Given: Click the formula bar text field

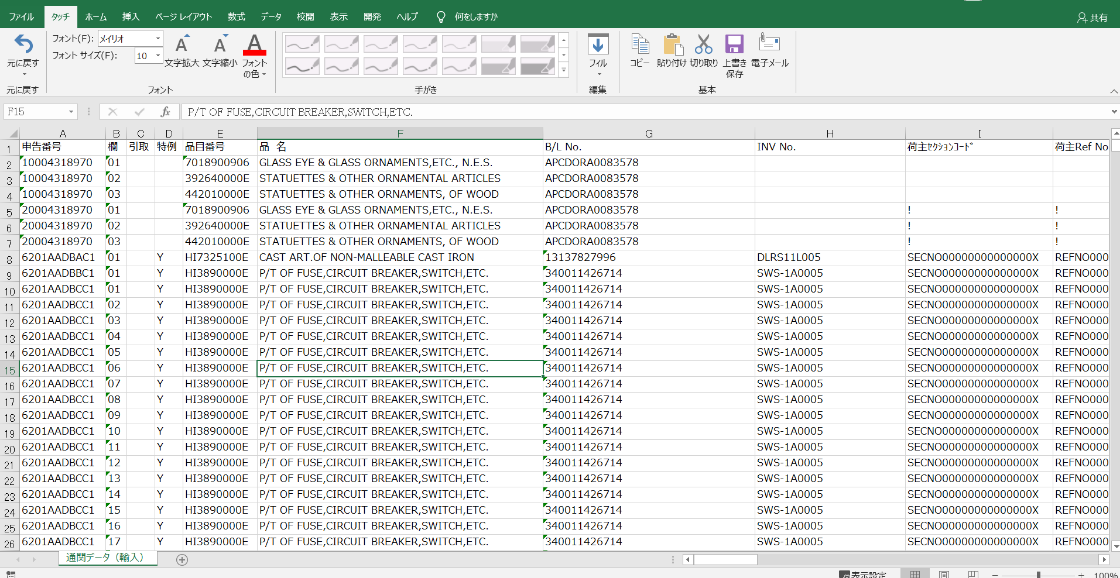Looking at the screenshot, I should click(645, 112).
